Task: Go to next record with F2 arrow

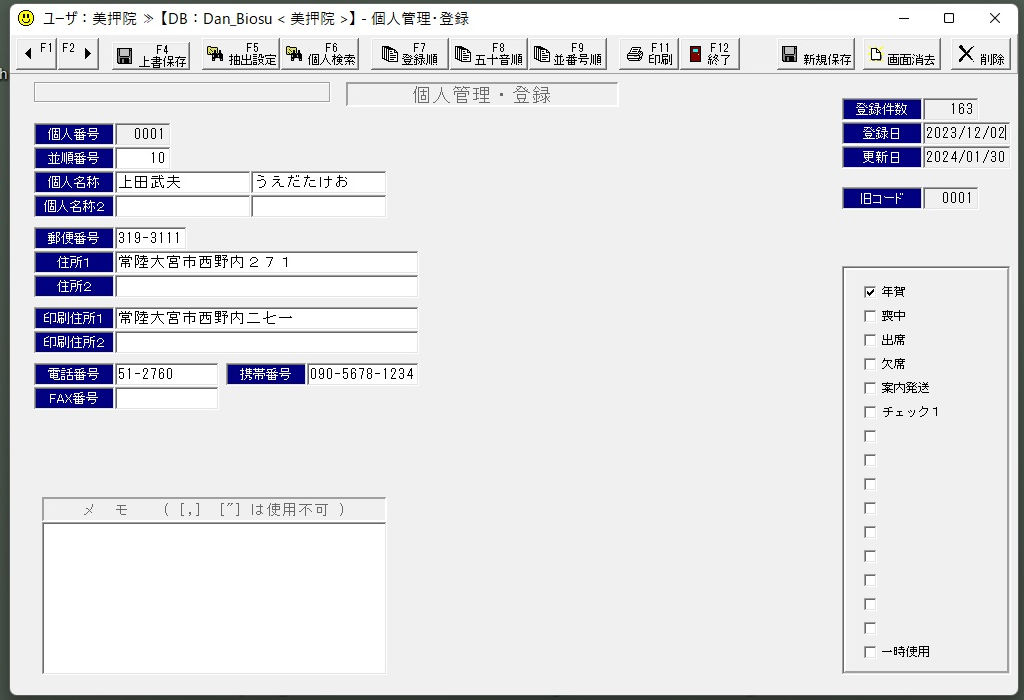Action: coord(77,54)
